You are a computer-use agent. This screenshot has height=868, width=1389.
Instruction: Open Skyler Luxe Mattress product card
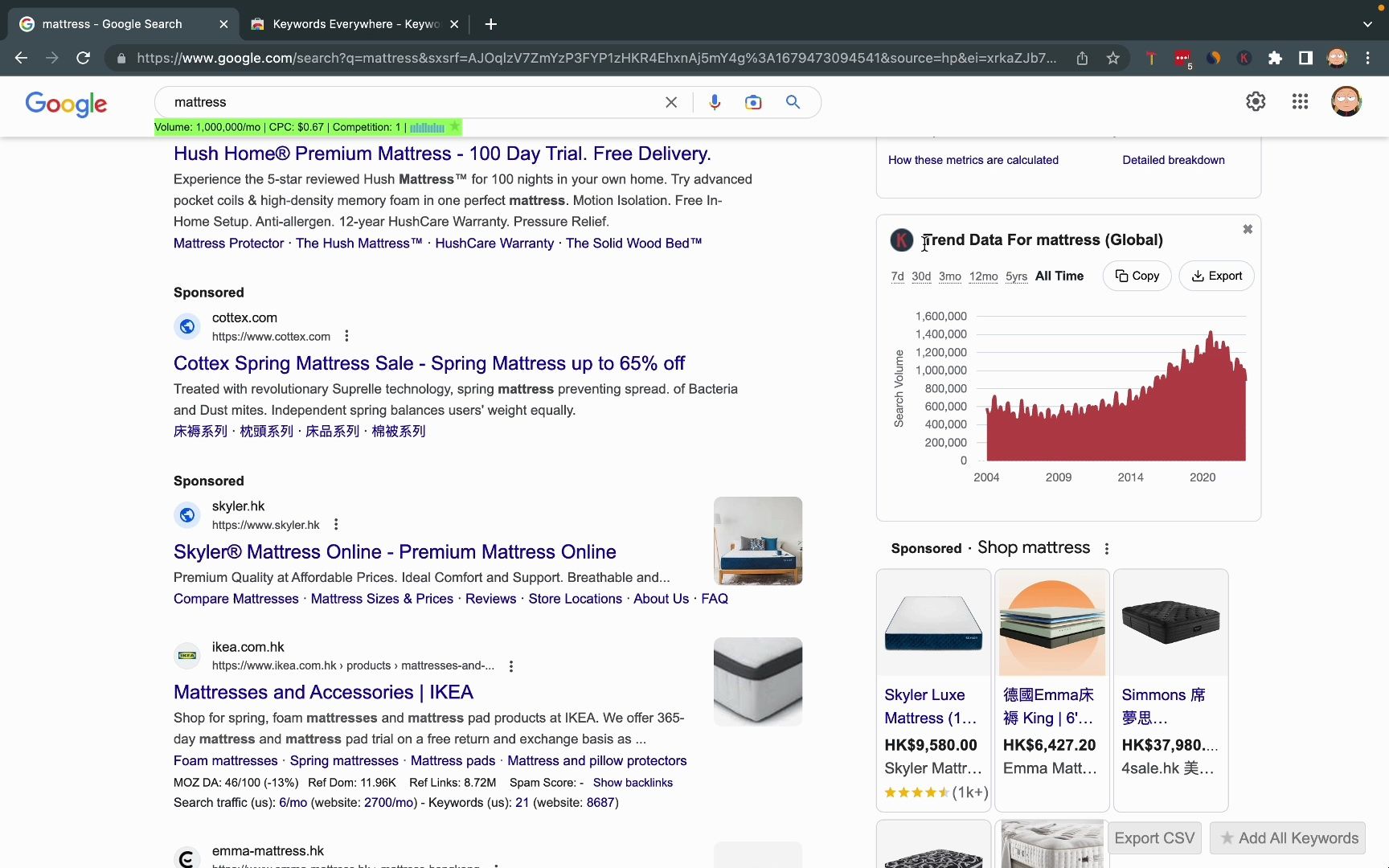[x=933, y=690]
